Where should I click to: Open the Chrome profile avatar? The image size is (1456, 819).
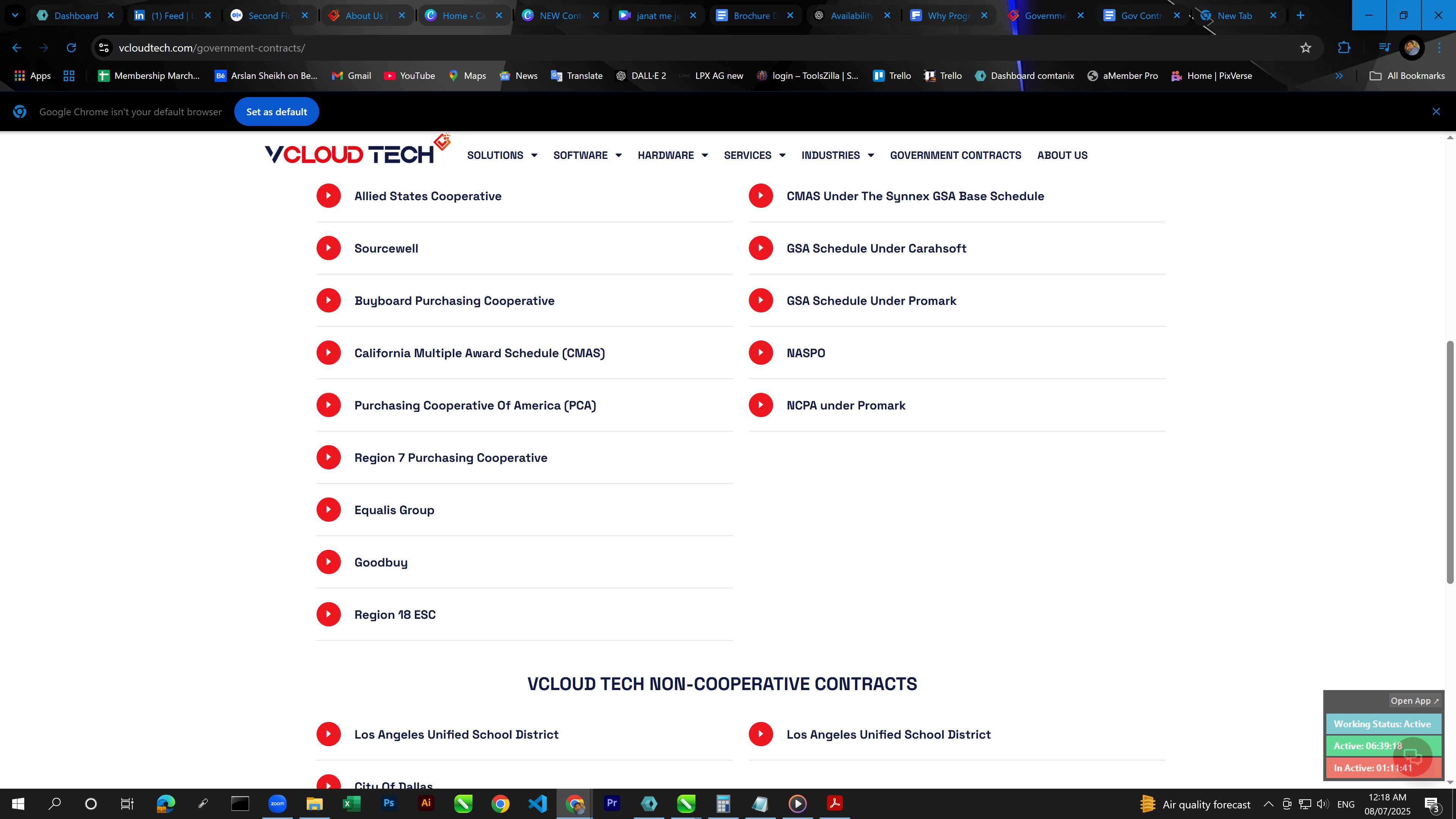pyautogui.click(x=1411, y=48)
